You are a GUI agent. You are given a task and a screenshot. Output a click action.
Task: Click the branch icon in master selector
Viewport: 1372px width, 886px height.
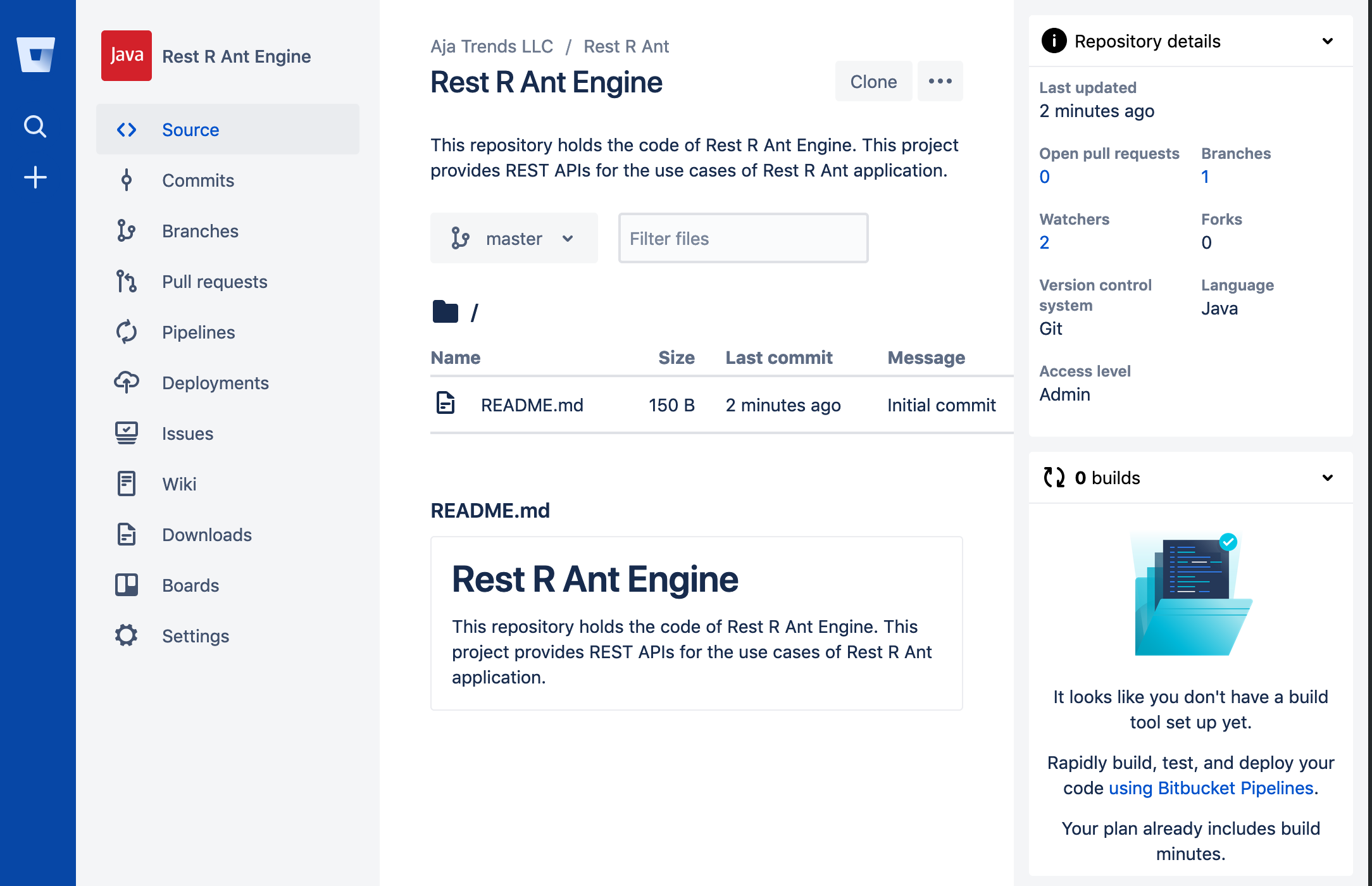(x=461, y=239)
